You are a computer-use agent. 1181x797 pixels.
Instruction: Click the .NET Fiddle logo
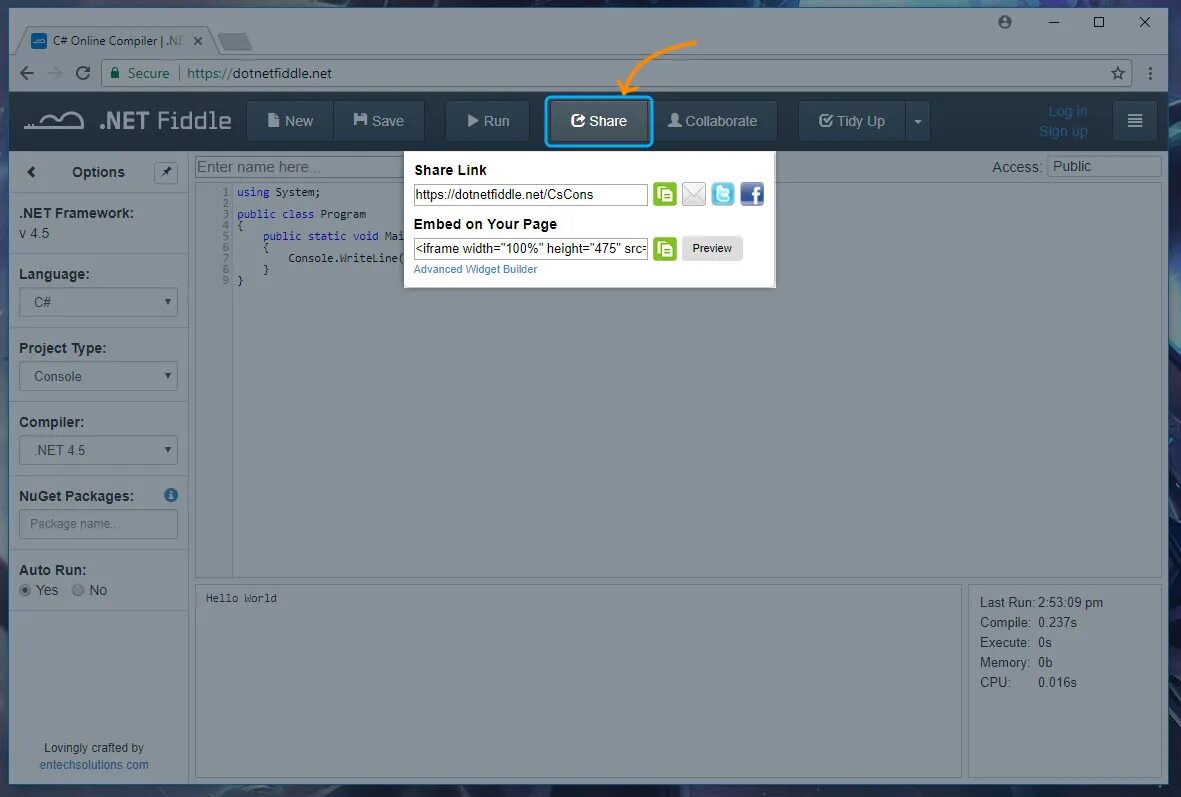(128, 121)
